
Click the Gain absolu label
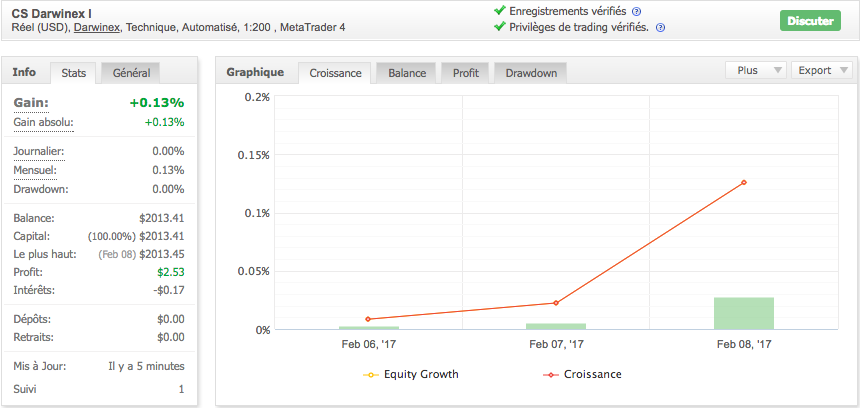pyautogui.click(x=43, y=122)
